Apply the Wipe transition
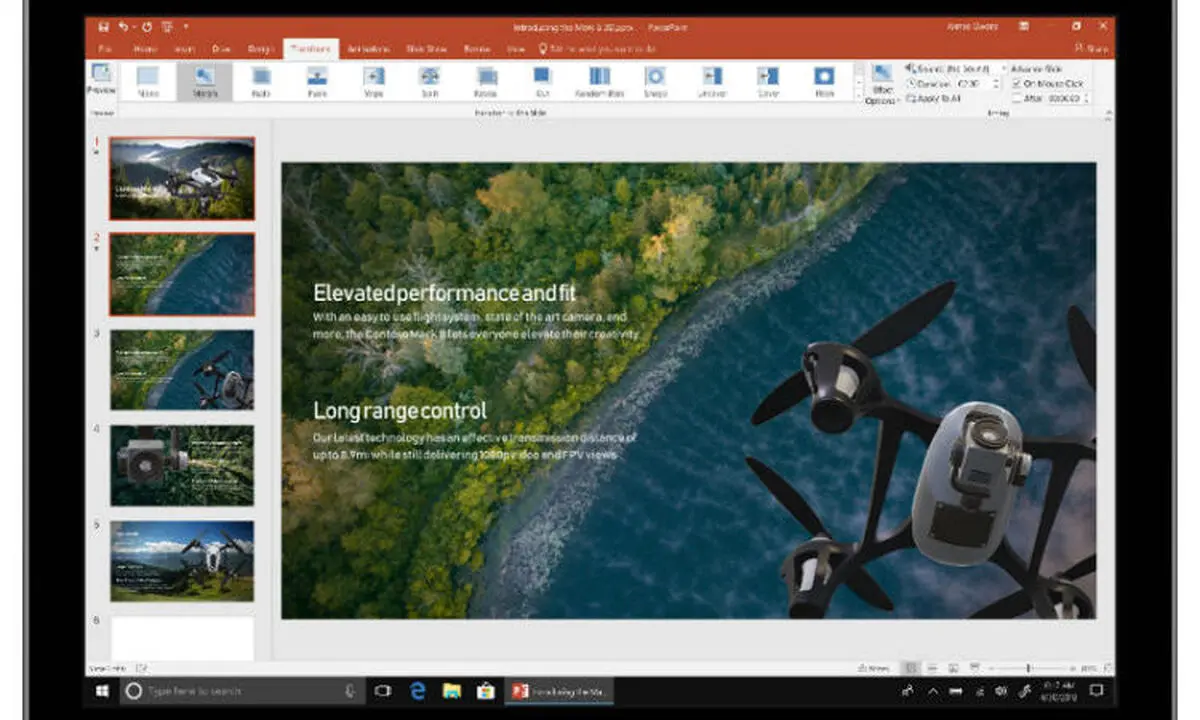 click(x=373, y=82)
